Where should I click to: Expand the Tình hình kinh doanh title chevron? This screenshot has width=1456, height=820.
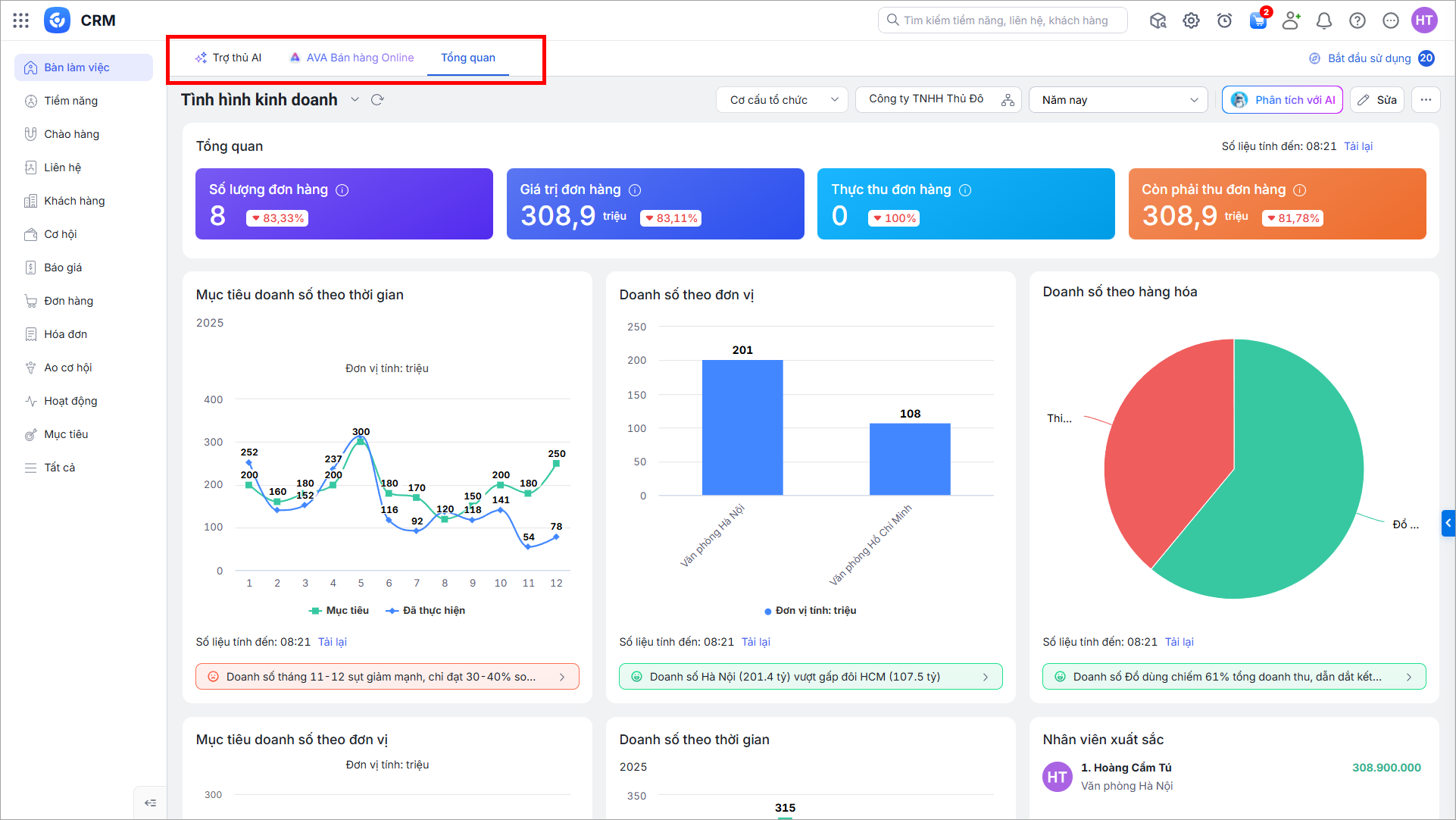[355, 100]
